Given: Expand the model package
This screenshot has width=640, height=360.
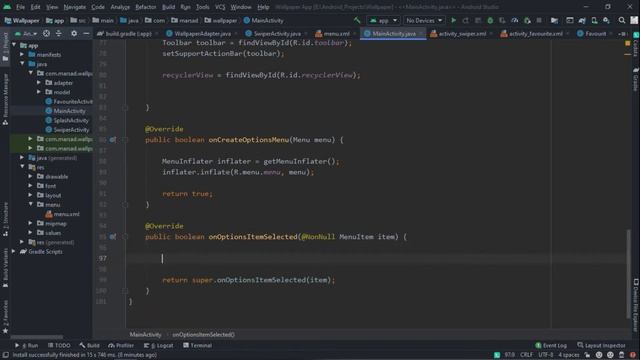Looking at the screenshot, I should point(39,92).
